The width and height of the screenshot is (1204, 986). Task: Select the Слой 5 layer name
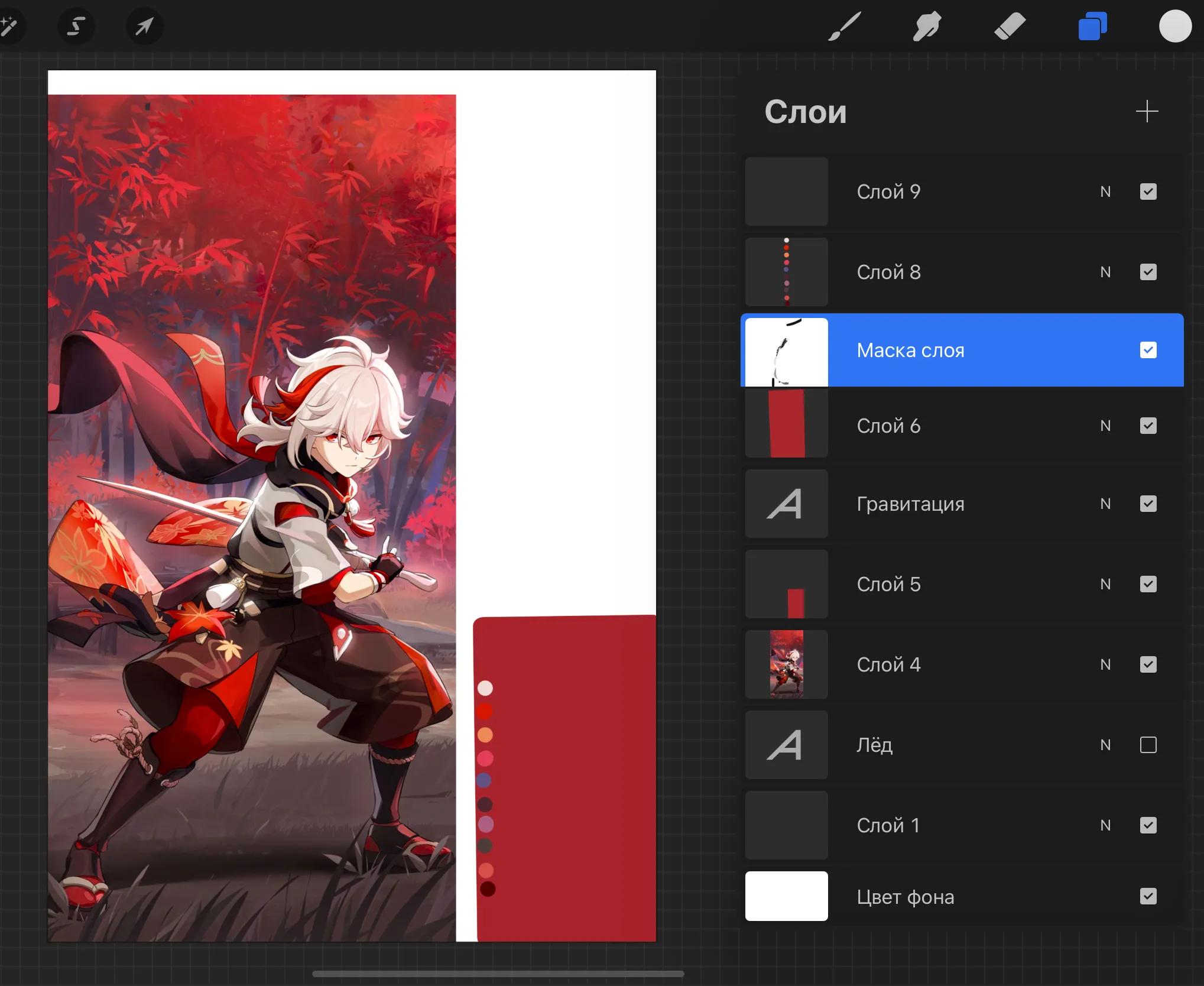[x=888, y=584]
